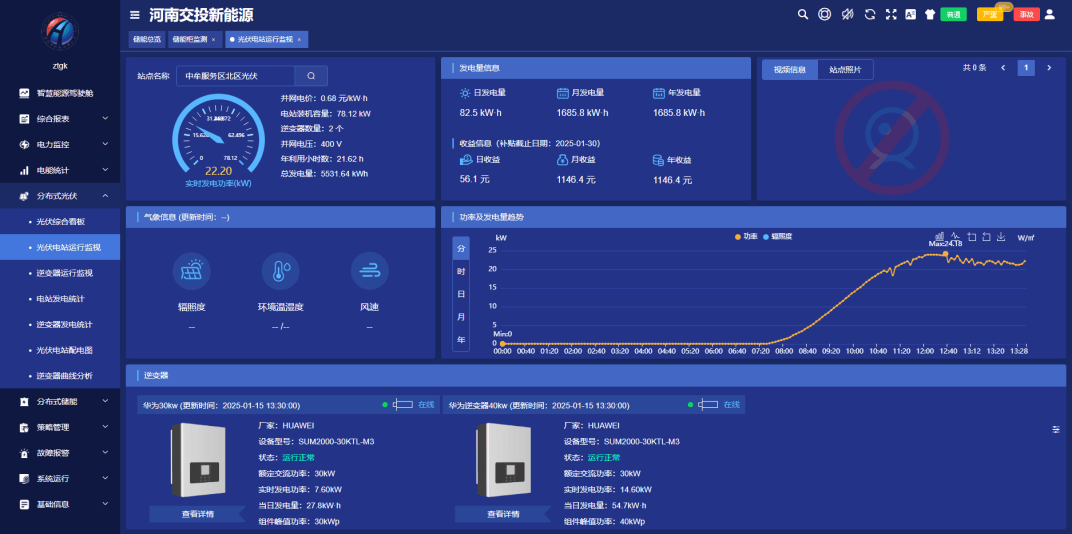Click the no-camera placeholder image
Screen dimensions: 1072x534
click(x=892, y=137)
